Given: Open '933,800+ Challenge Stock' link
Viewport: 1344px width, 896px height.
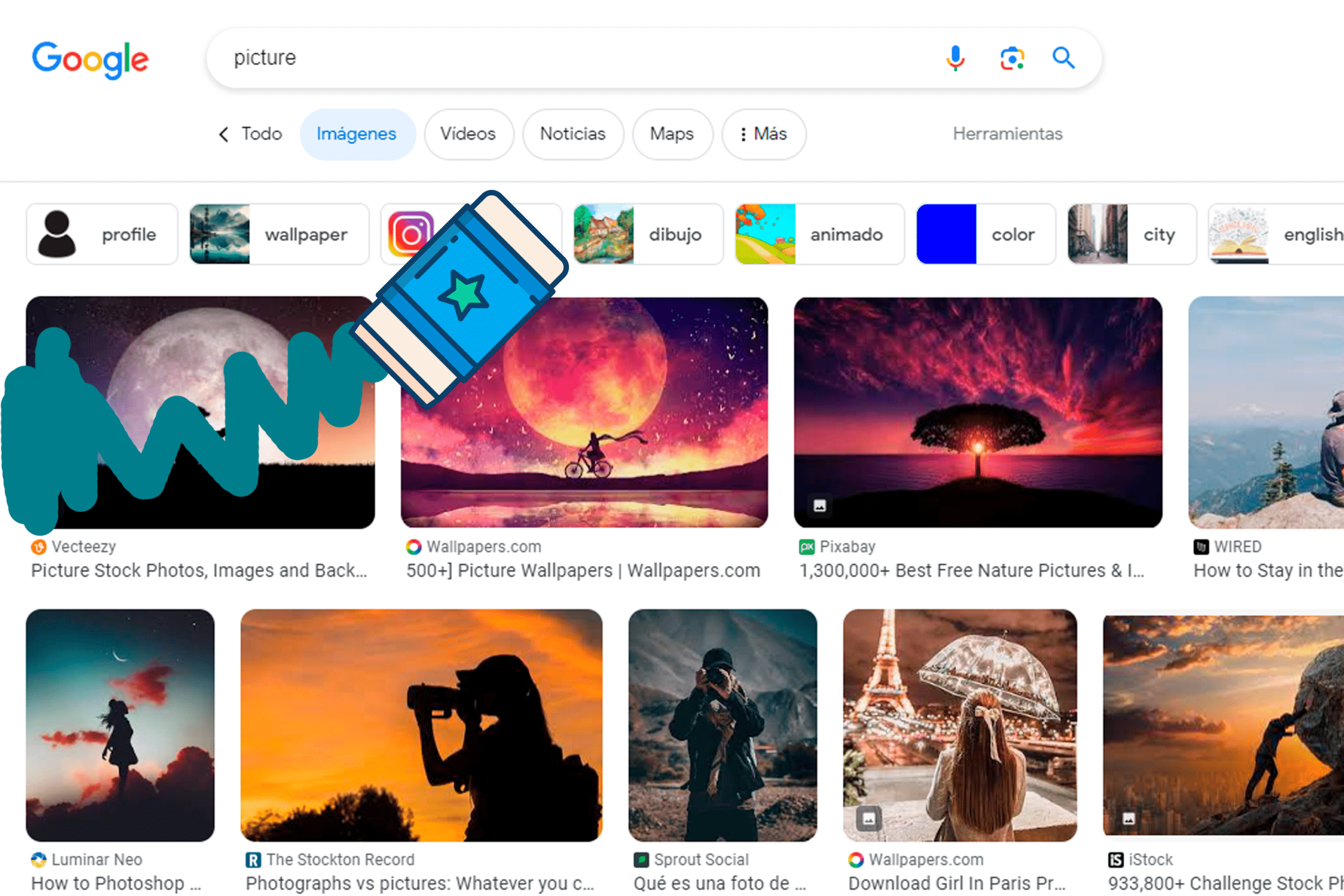Looking at the screenshot, I should point(1226,883).
